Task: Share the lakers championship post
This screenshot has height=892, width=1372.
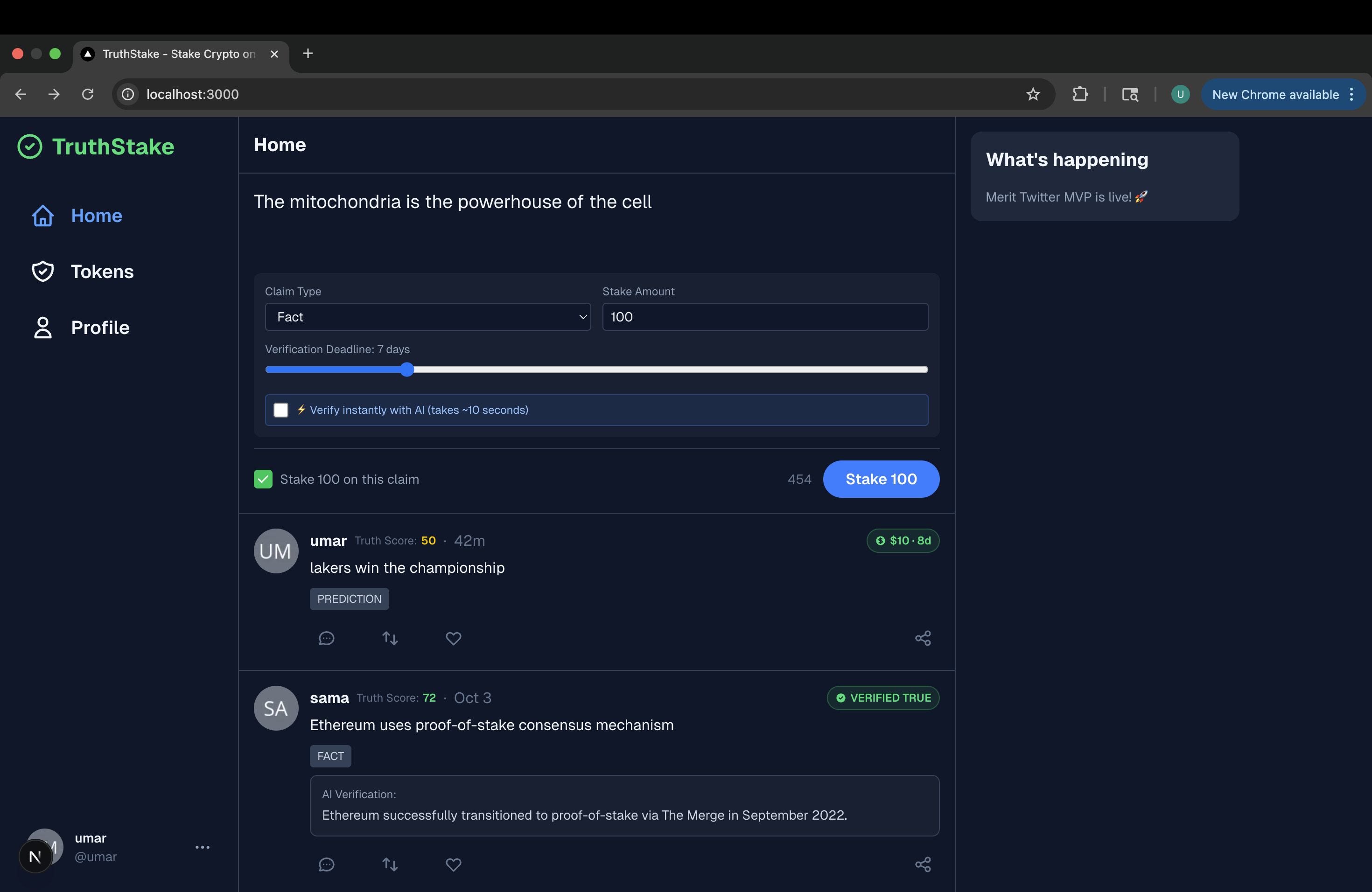Action: coord(923,639)
